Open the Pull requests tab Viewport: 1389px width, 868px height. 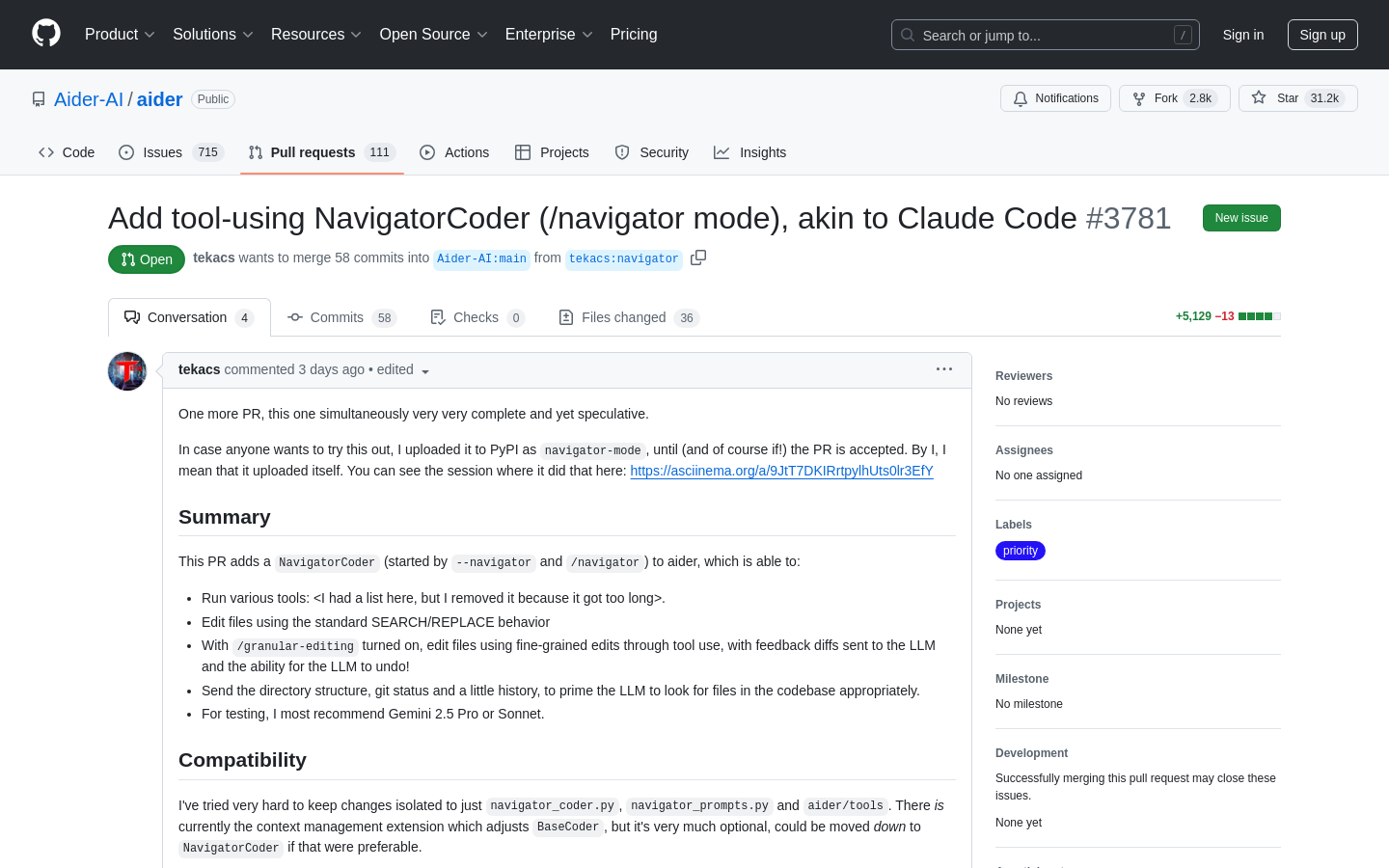[x=322, y=152]
